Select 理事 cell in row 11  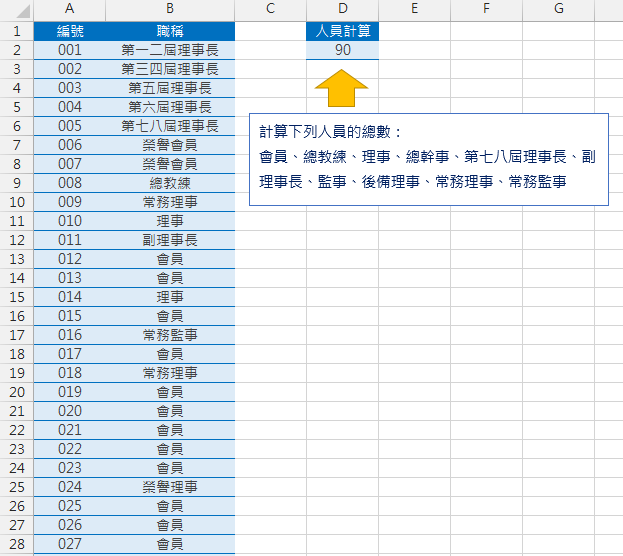pyautogui.click(x=170, y=221)
